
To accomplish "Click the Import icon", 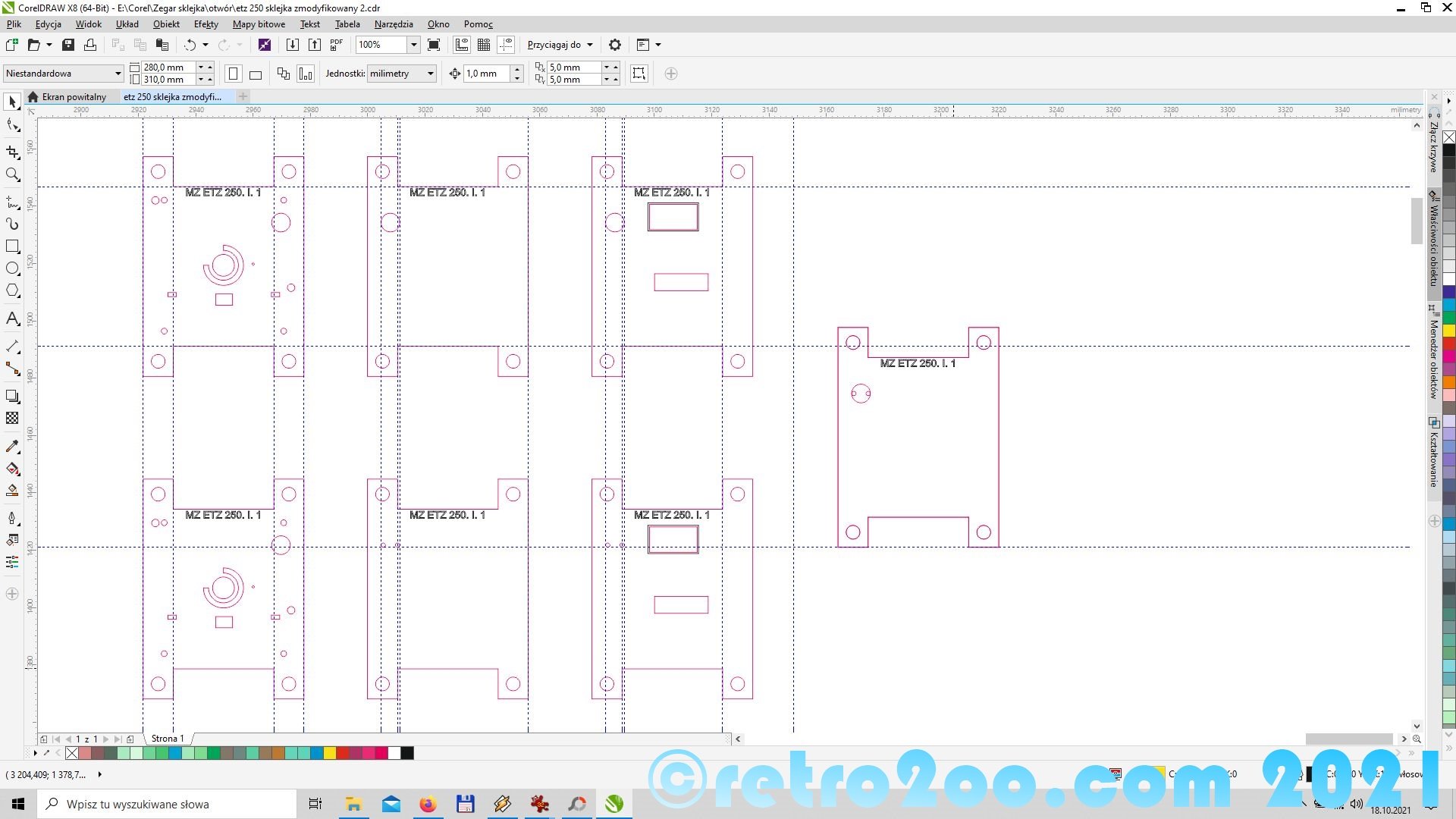I will coord(292,45).
